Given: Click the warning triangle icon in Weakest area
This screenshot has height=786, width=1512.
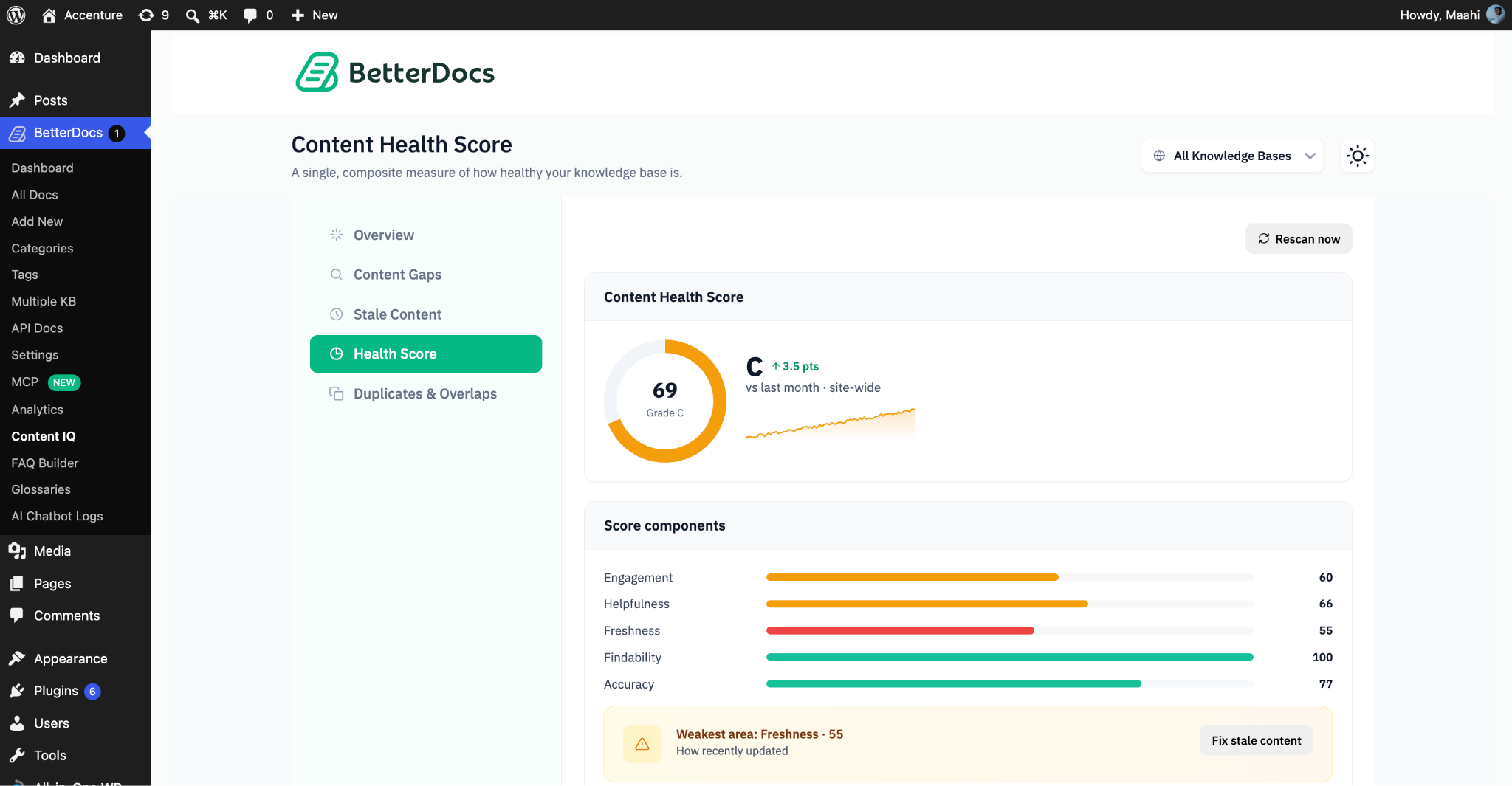Looking at the screenshot, I should click(x=642, y=744).
